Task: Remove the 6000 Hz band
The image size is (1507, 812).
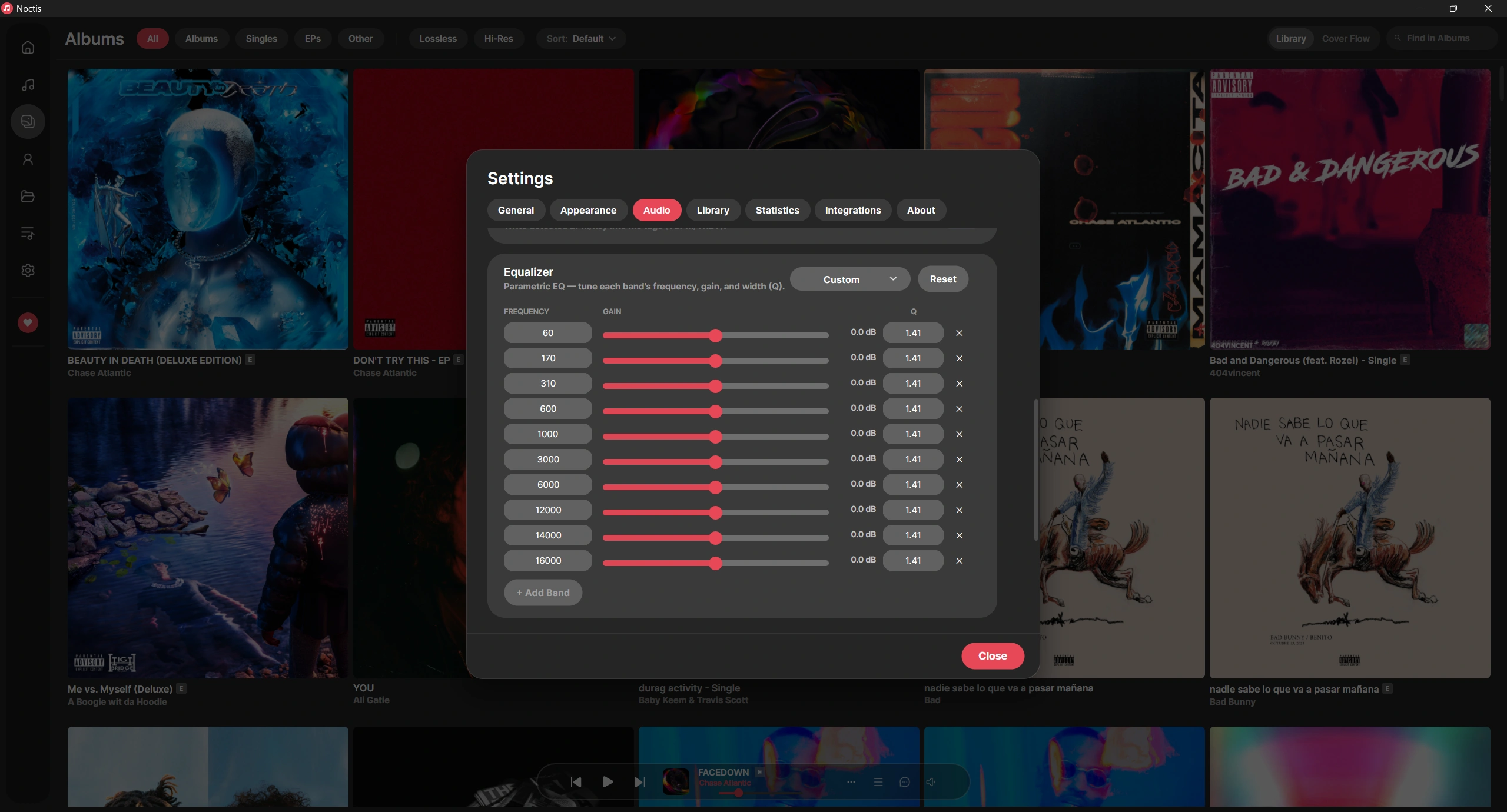Action: click(x=960, y=485)
